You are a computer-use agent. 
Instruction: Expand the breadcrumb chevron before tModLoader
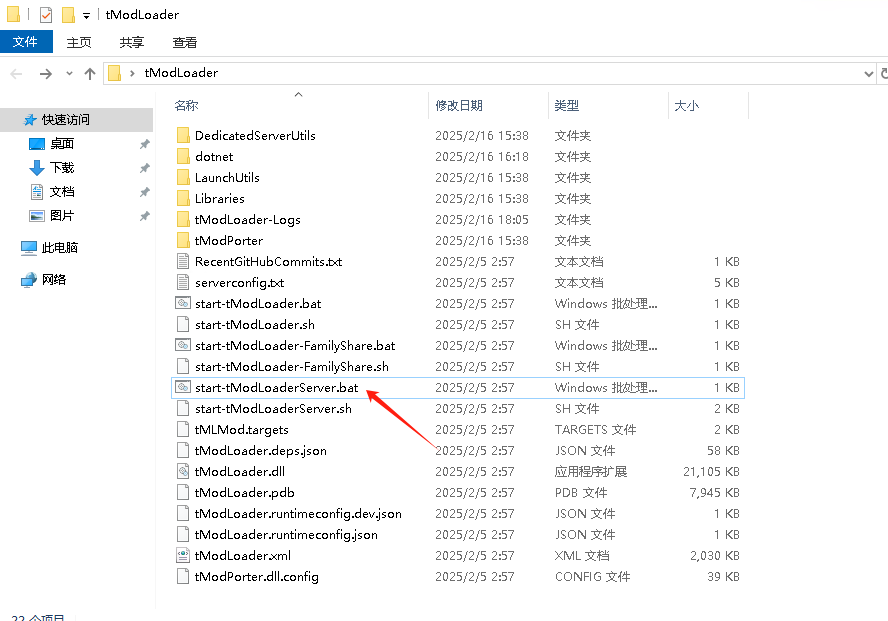pyautogui.click(x=132, y=73)
